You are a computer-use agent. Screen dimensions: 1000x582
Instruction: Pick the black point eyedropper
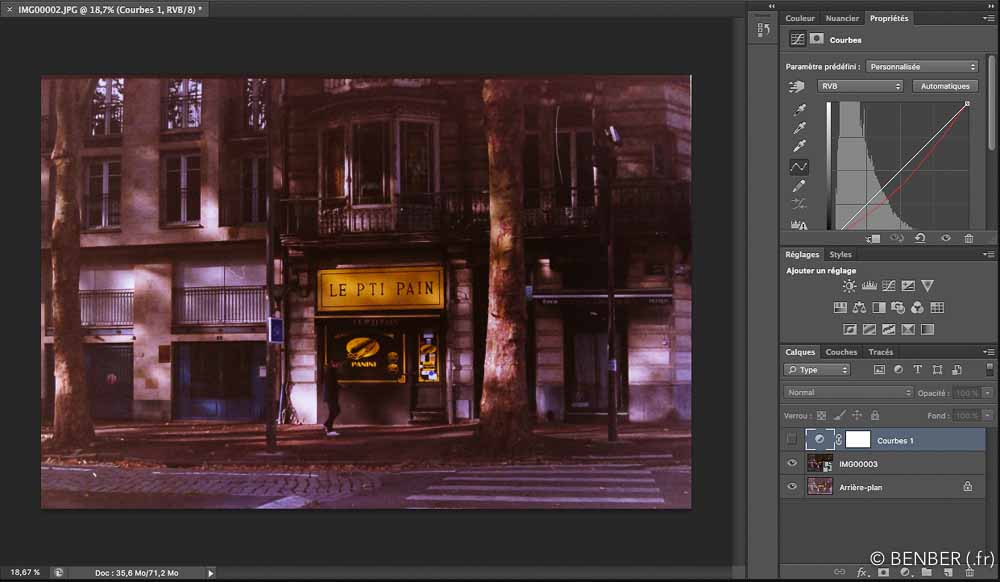point(799,109)
